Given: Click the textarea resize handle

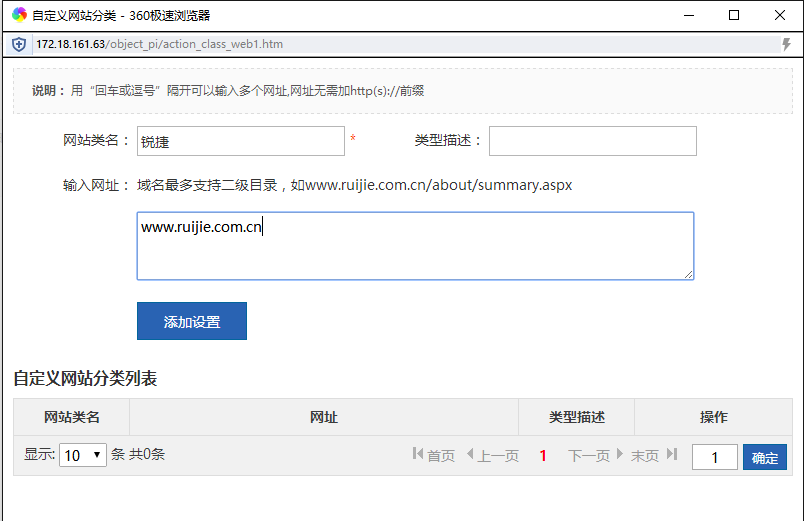Looking at the screenshot, I should click(689, 275).
